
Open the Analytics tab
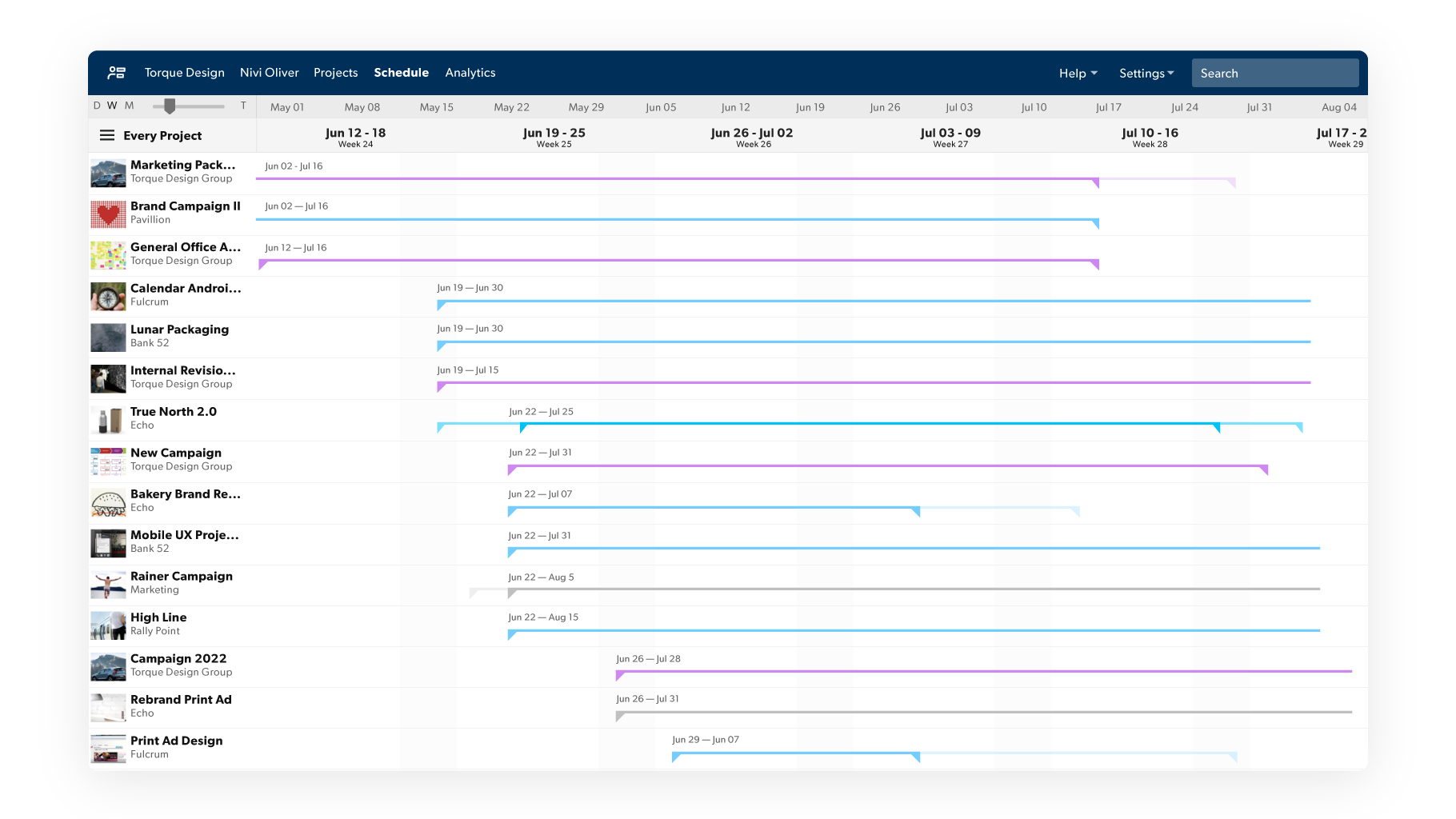pyautogui.click(x=470, y=73)
